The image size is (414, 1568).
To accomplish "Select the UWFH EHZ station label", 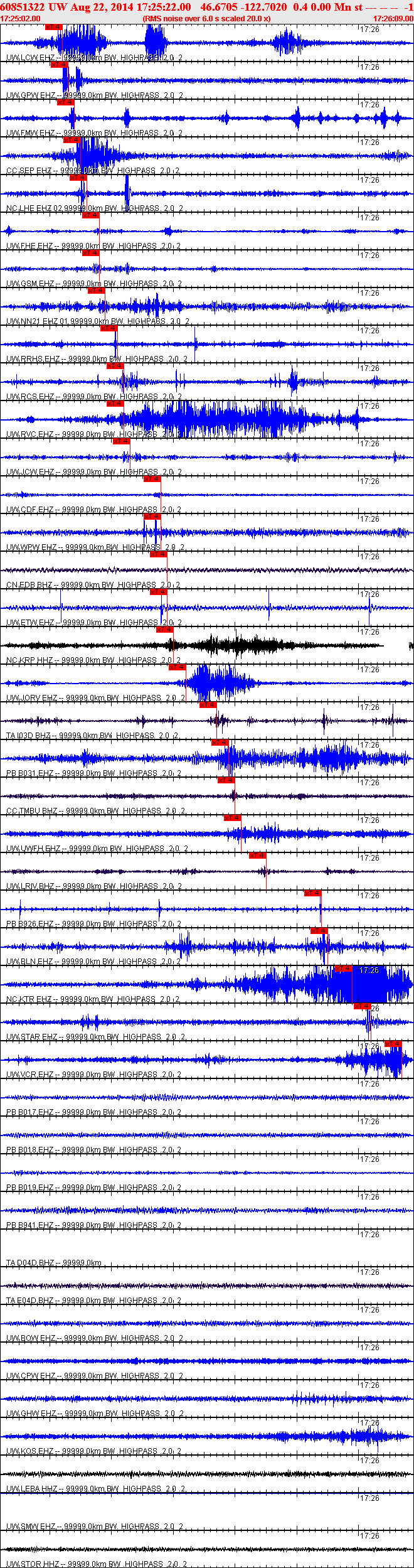I will pyautogui.click(x=97, y=849).
